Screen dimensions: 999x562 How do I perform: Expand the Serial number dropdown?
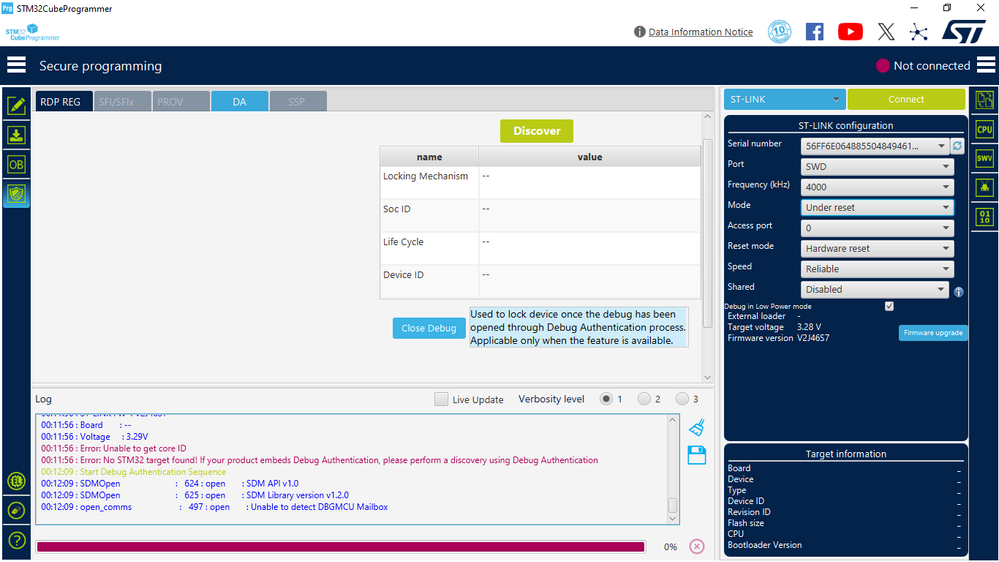coord(874,146)
